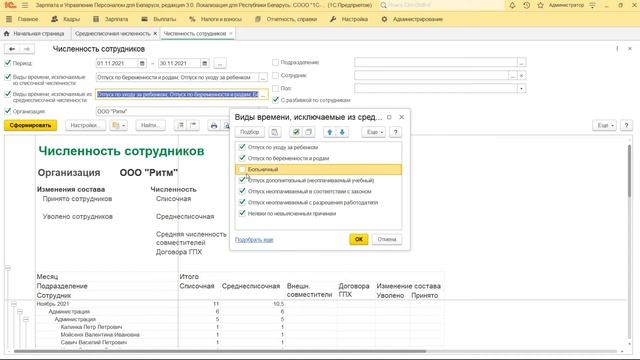Click expand all groups toolbar icon

(x=181, y=125)
